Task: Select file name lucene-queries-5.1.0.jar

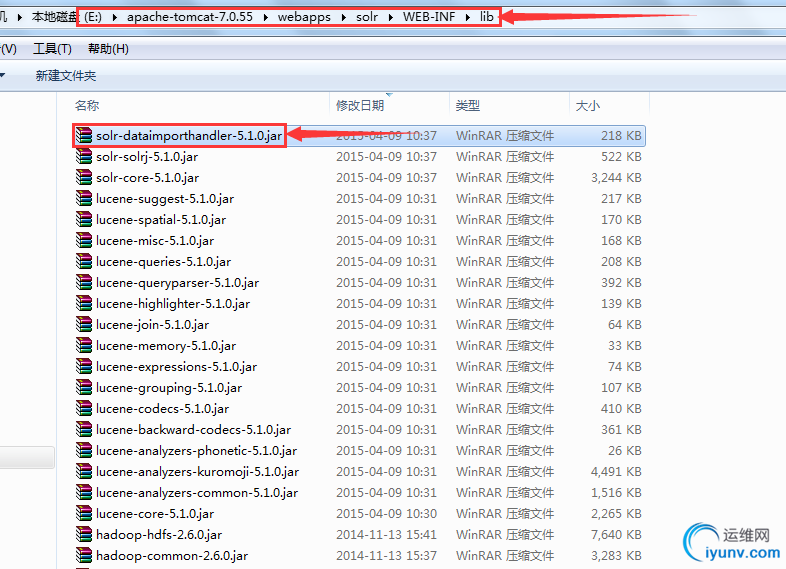Action: (x=163, y=262)
